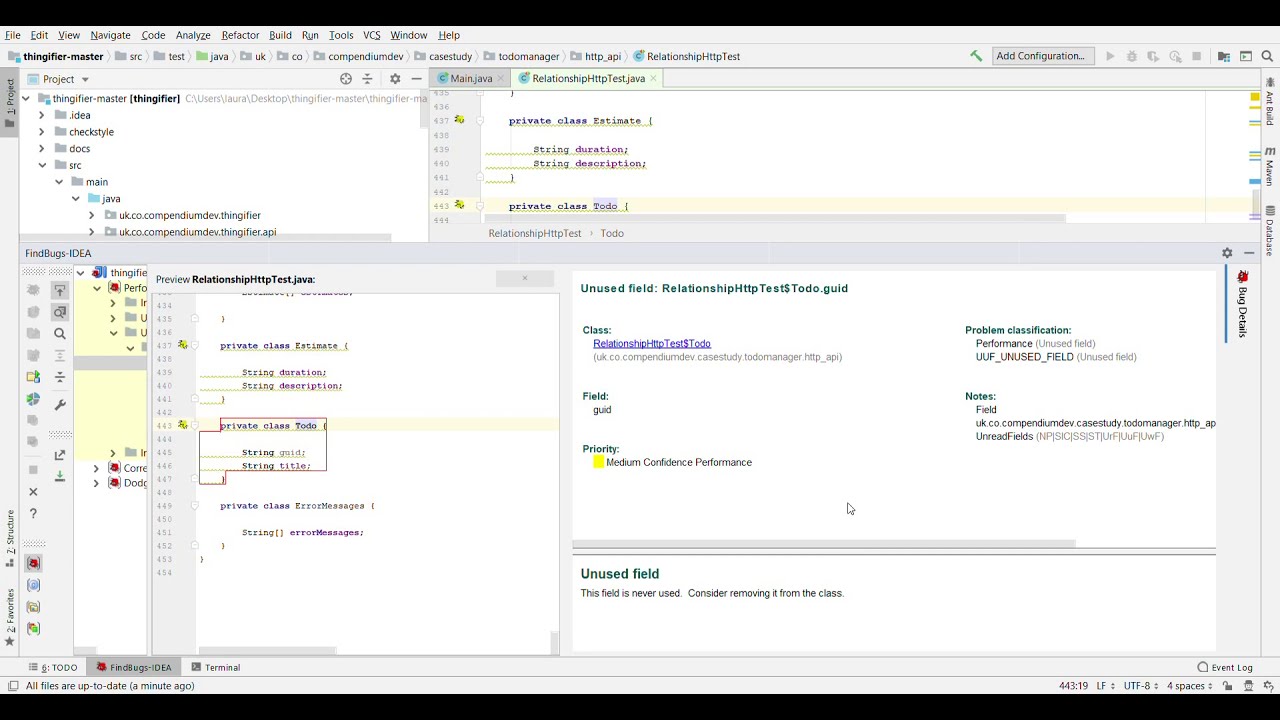Open FindBugs help question mark icon
The height and width of the screenshot is (720, 1280).
click(x=33, y=513)
